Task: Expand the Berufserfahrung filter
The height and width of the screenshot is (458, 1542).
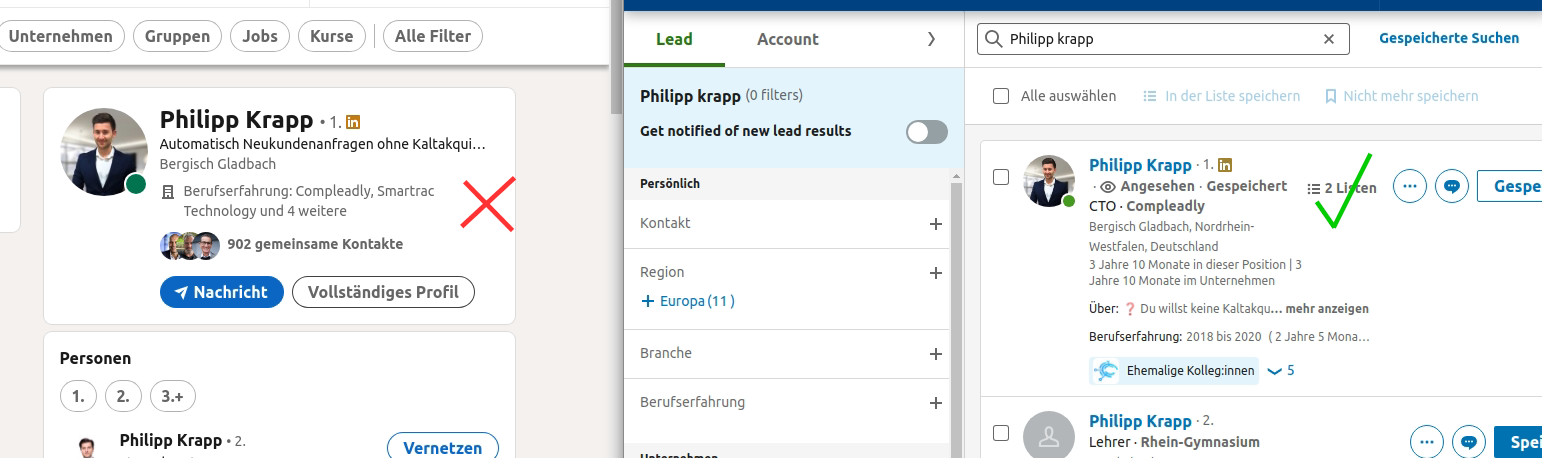Action: point(936,403)
